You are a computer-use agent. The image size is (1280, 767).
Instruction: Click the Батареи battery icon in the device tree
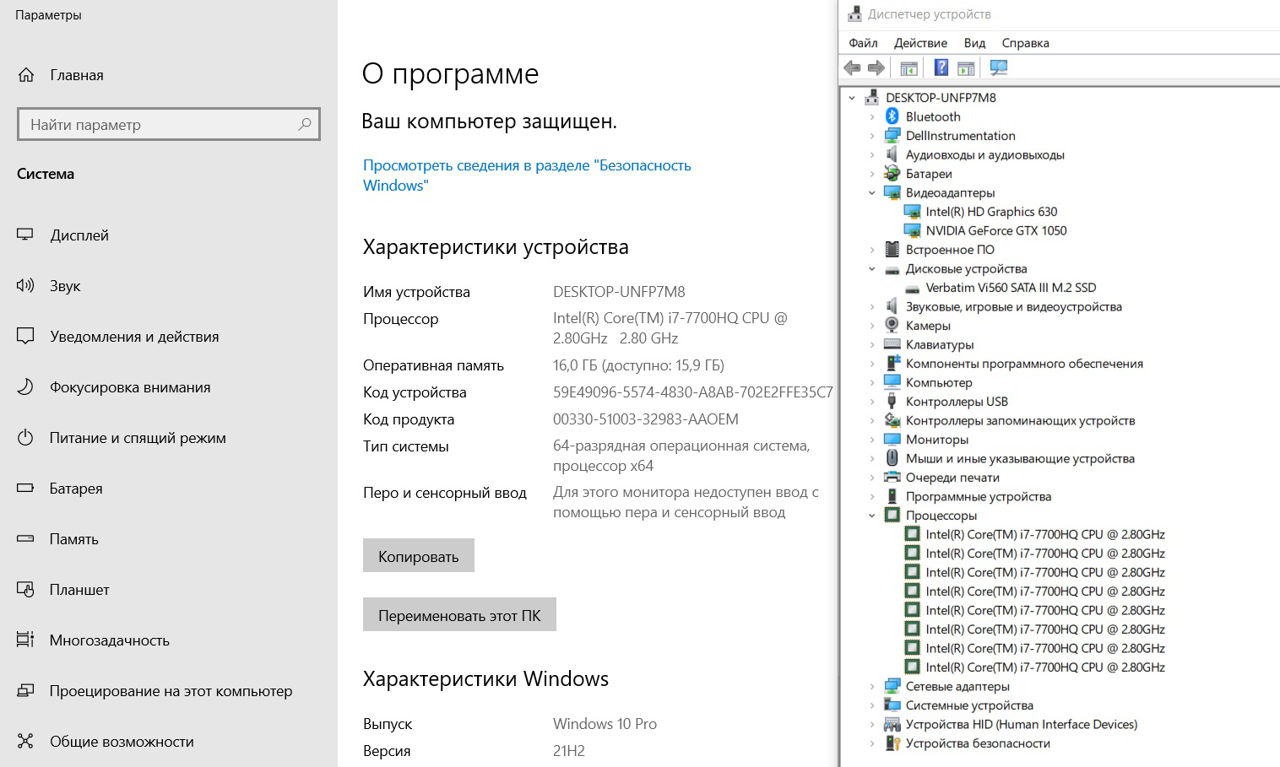click(x=892, y=174)
